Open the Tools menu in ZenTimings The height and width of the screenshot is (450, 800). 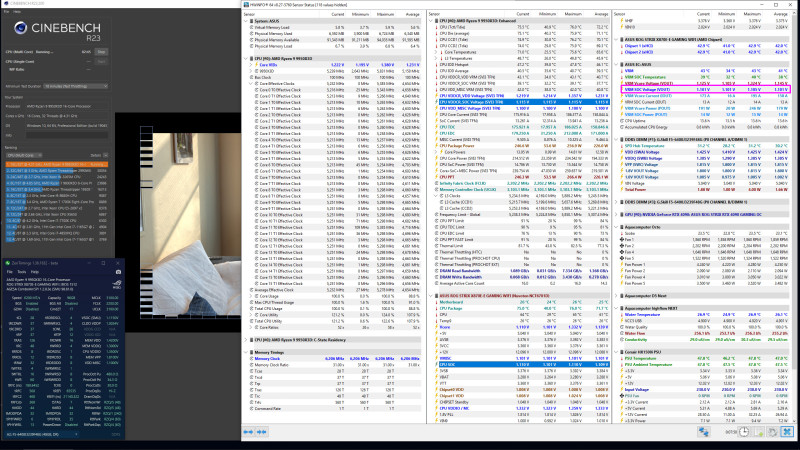[21, 272]
